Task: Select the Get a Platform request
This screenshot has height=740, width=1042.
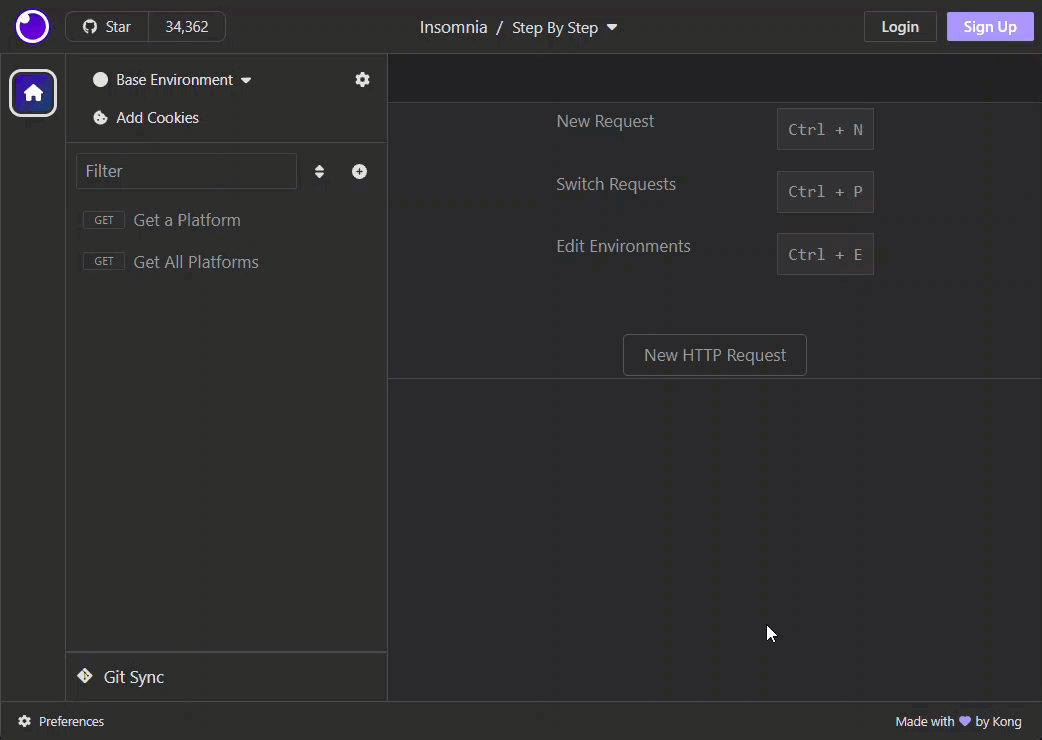Action: pyautogui.click(x=226, y=220)
